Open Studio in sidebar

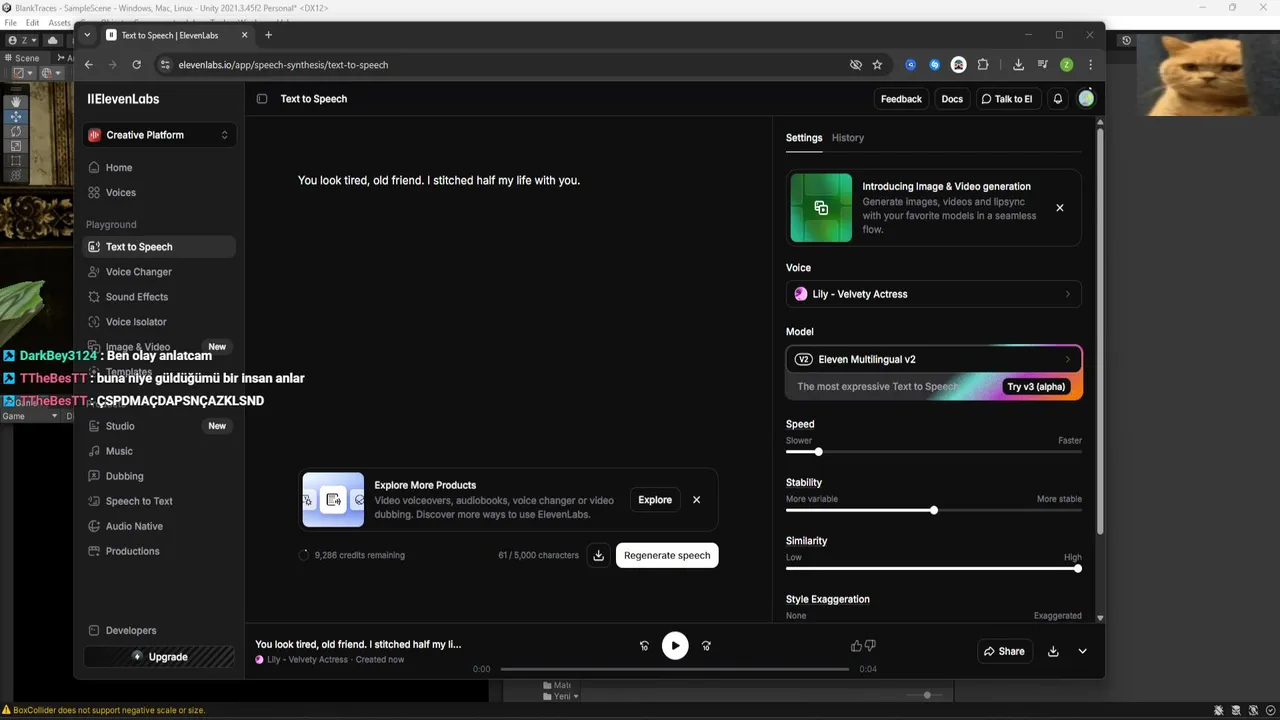tap(160, 426)
